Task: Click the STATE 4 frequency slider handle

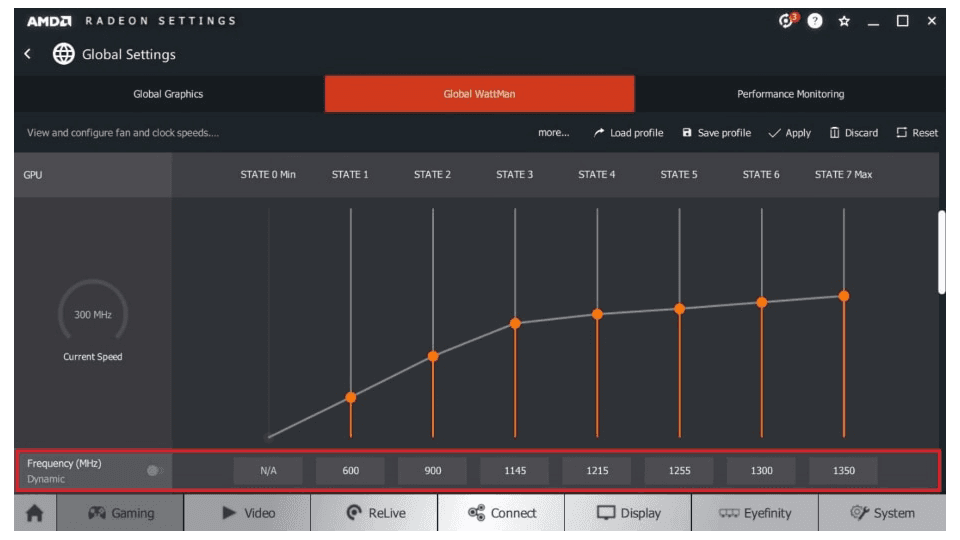Action: click(x=597, y=314)
